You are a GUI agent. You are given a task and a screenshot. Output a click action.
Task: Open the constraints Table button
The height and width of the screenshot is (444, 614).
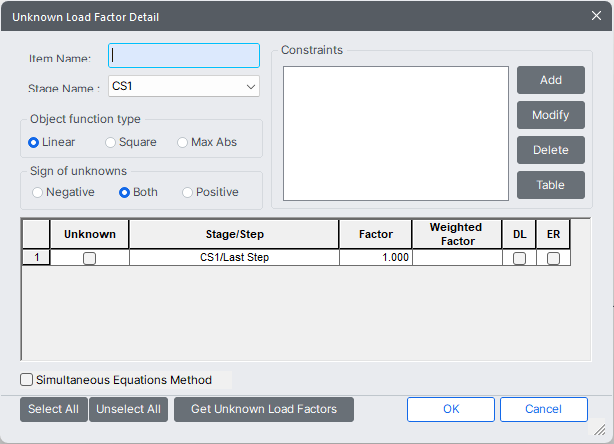pos(551,185)
